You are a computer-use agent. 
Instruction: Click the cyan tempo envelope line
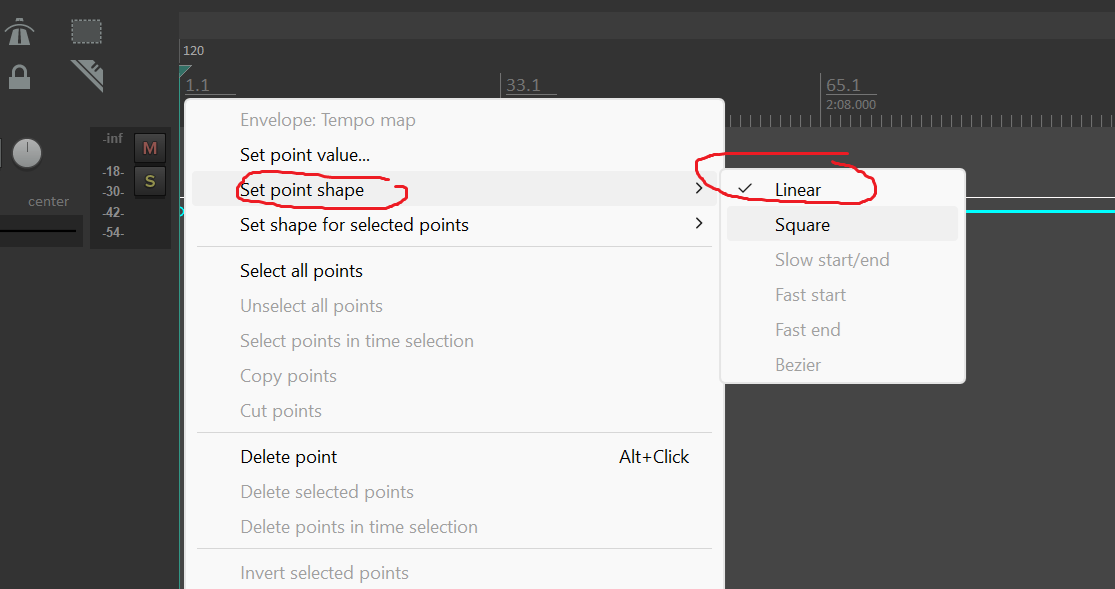coord(1040,211)
